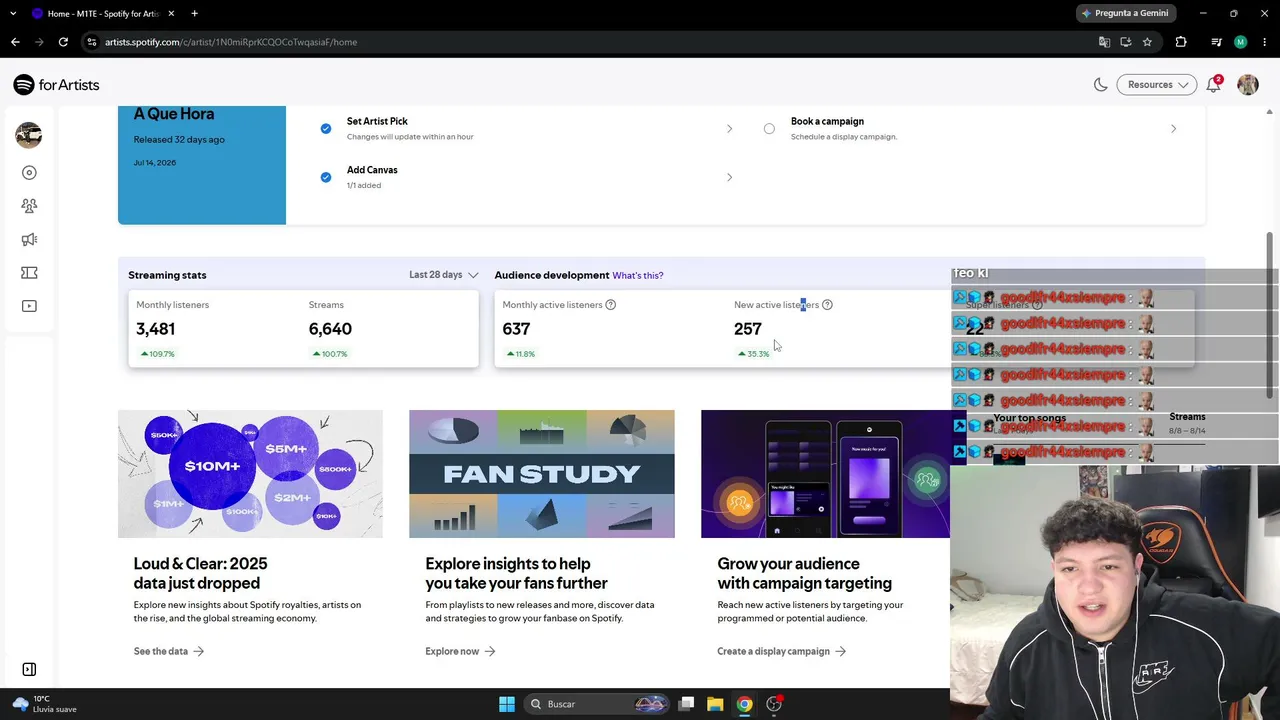Select the Streams value 6,640
Viewport: 1280px width, 720px height.
(330, 329)
